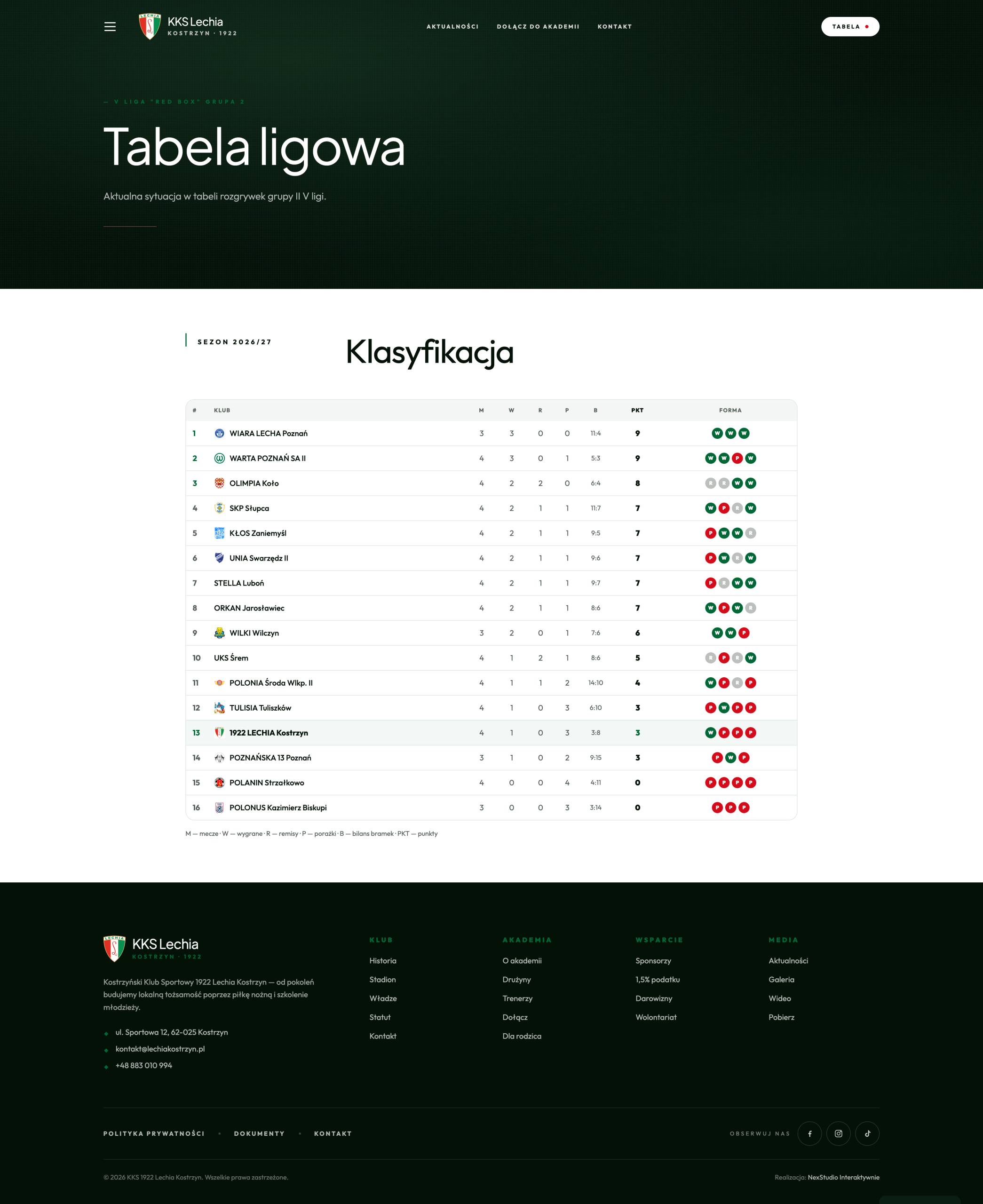Open the Kontakt header nav item
This screenshot has width=983, height=1204.
[614, 27]
